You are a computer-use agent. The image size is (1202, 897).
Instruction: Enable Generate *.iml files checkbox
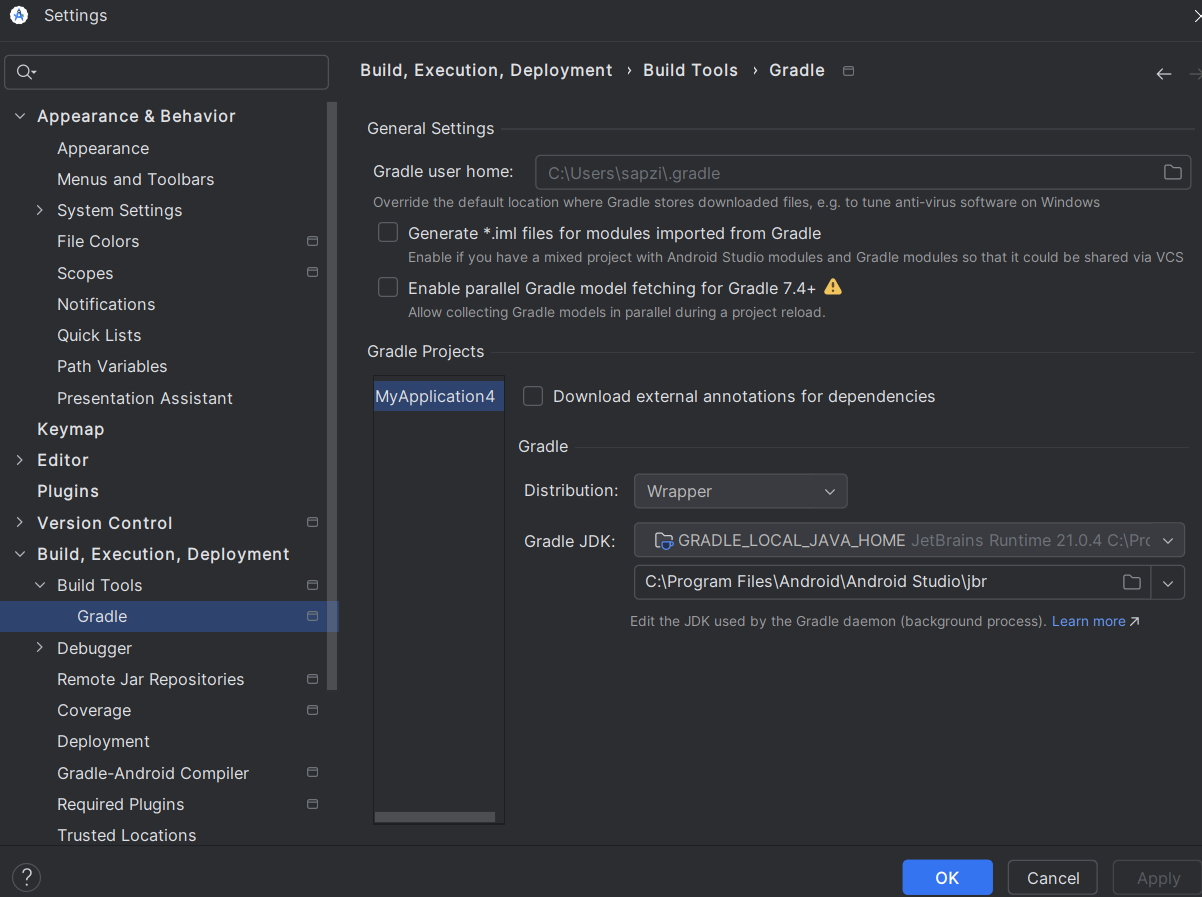point(388,233)
